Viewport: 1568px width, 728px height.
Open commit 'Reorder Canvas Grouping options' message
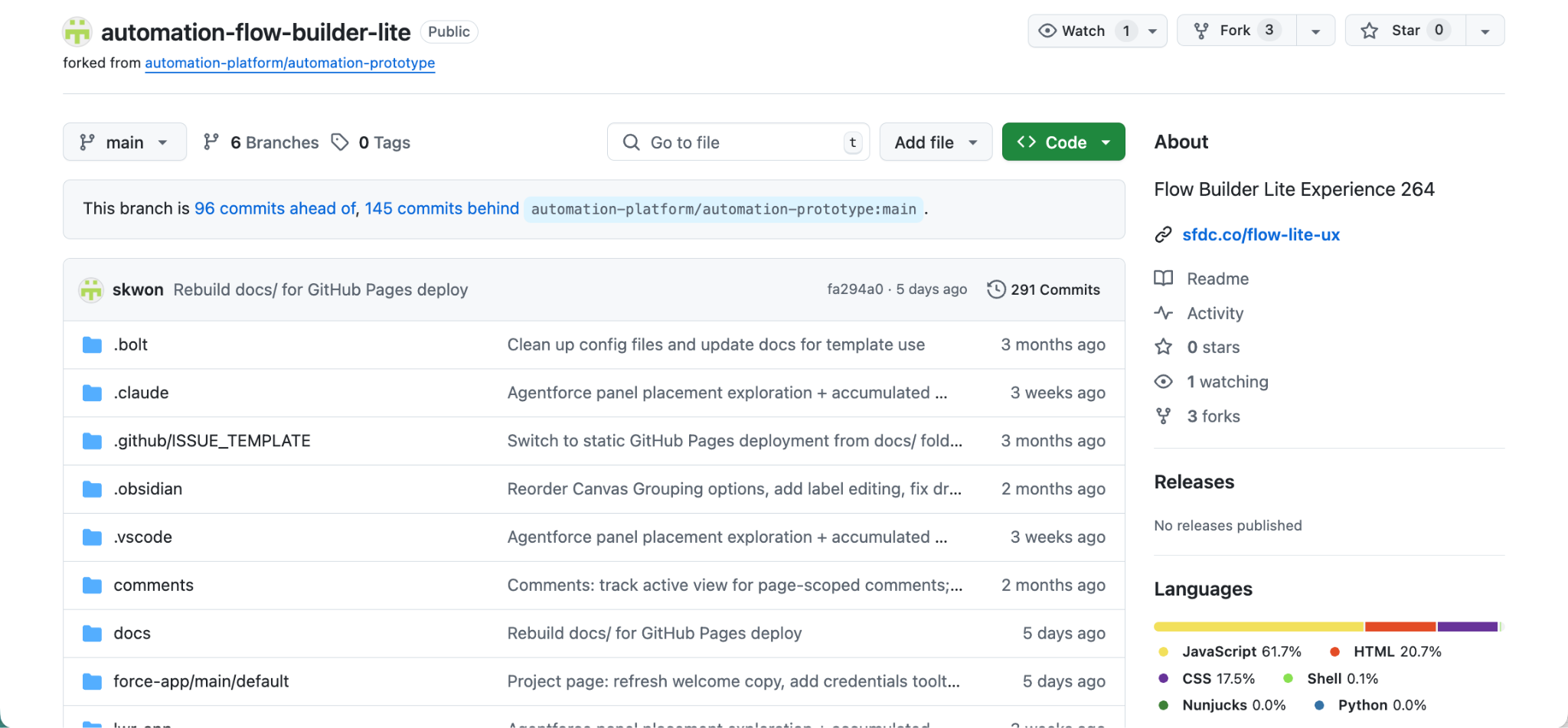click(x=734, y=488)
